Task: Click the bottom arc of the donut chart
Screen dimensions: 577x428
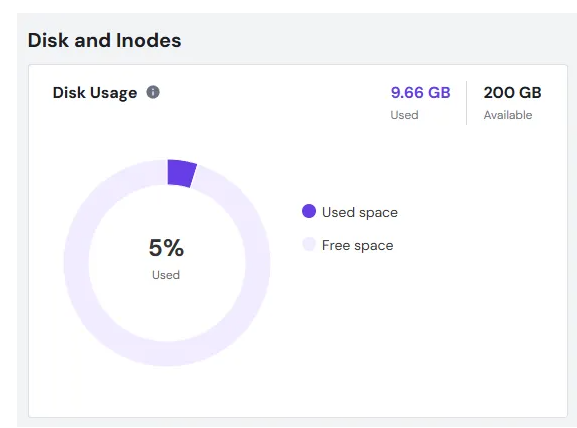Action: tap(167, 354)
